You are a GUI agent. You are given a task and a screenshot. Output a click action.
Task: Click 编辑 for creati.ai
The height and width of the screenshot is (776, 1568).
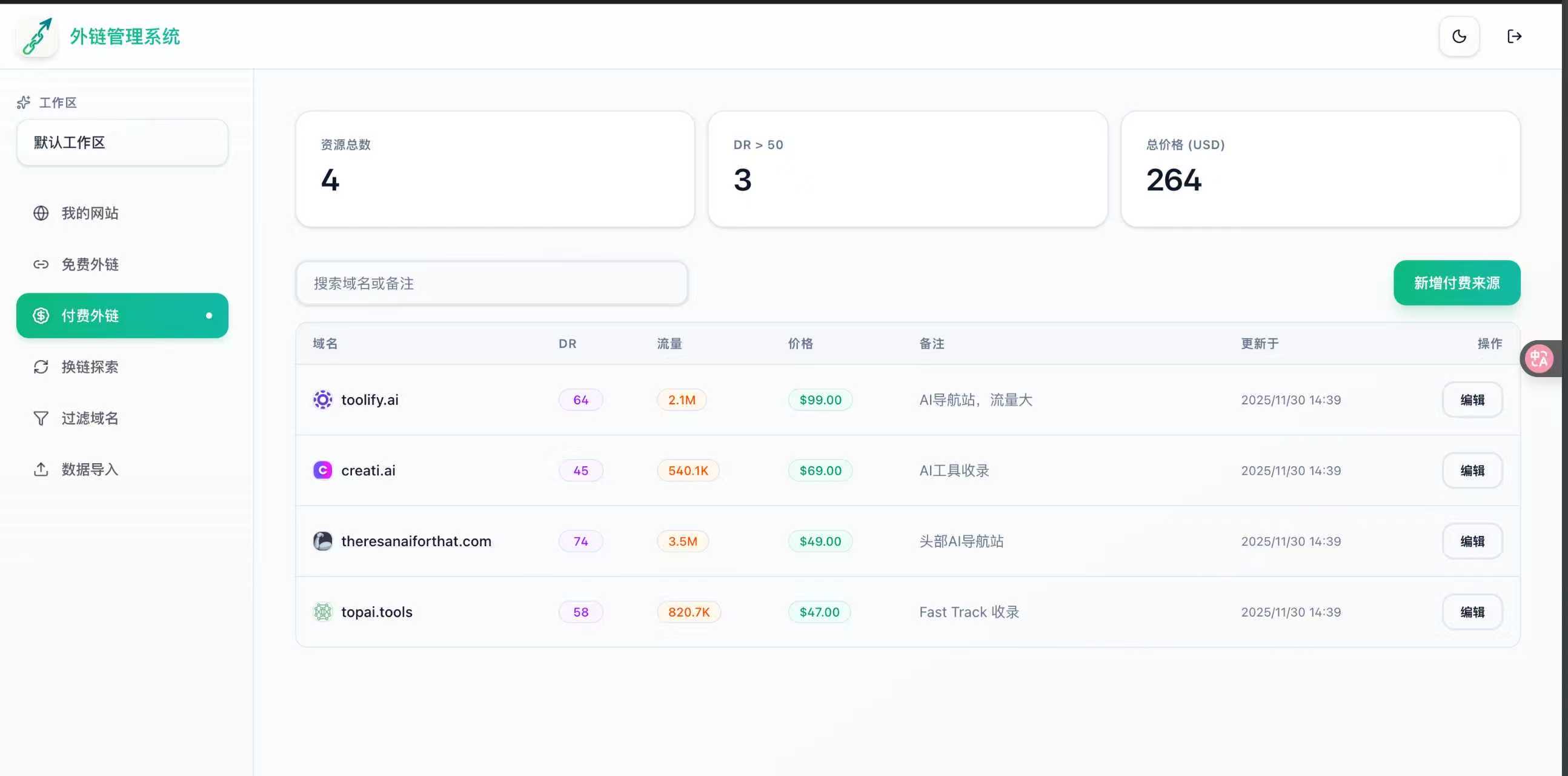point(1472,470)
